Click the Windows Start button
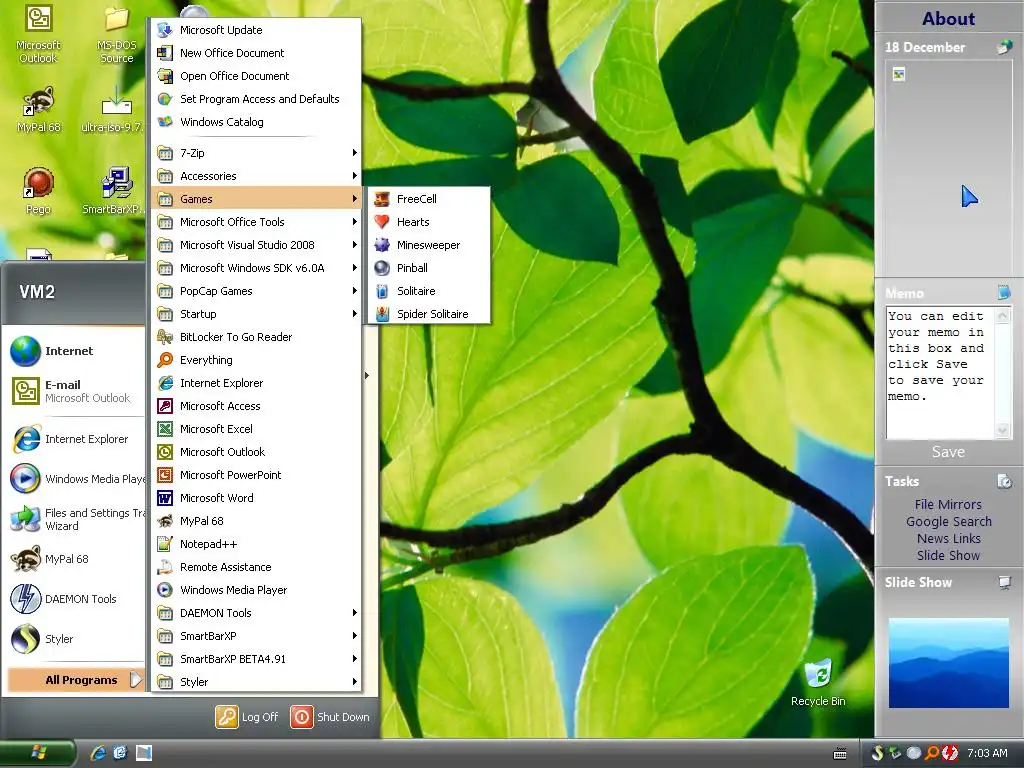Image resolution: width=1024 pixels, height=768 pixels. [37, 753]
